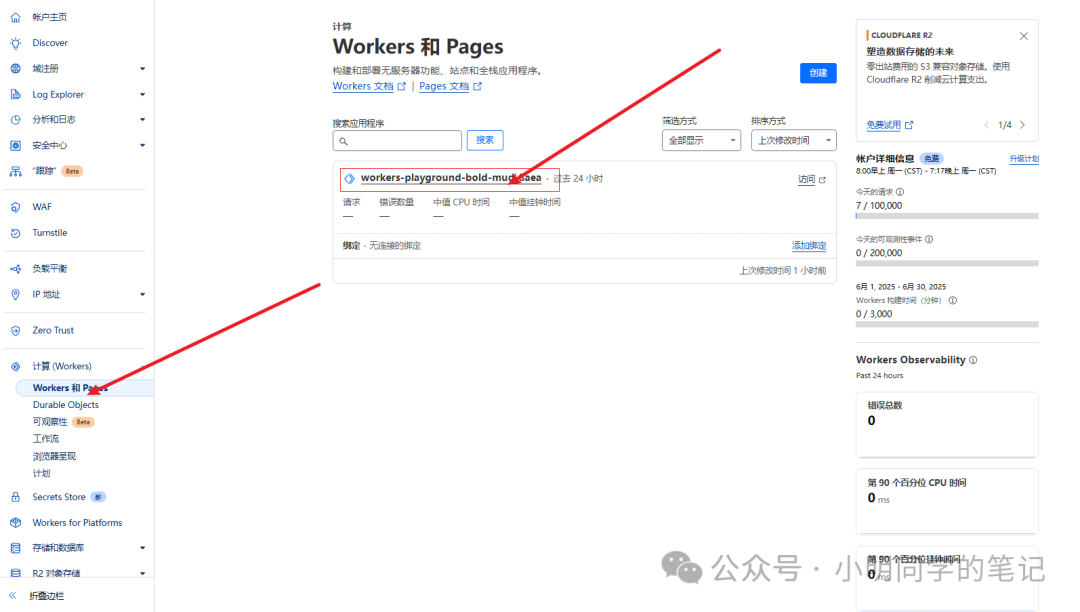The image size is (1080, 612).
Task: Click the WAF icon in sidebar
Action: pos(15,207)
